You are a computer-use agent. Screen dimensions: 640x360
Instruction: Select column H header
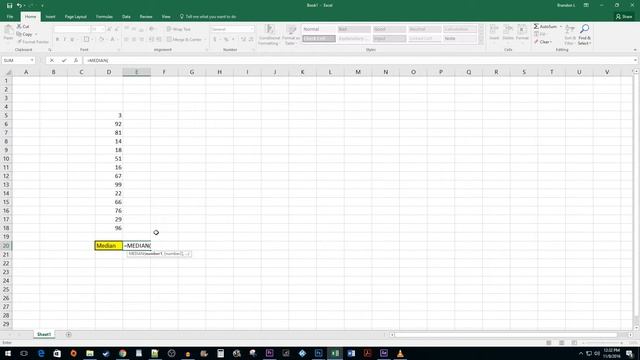pos(220,72)
